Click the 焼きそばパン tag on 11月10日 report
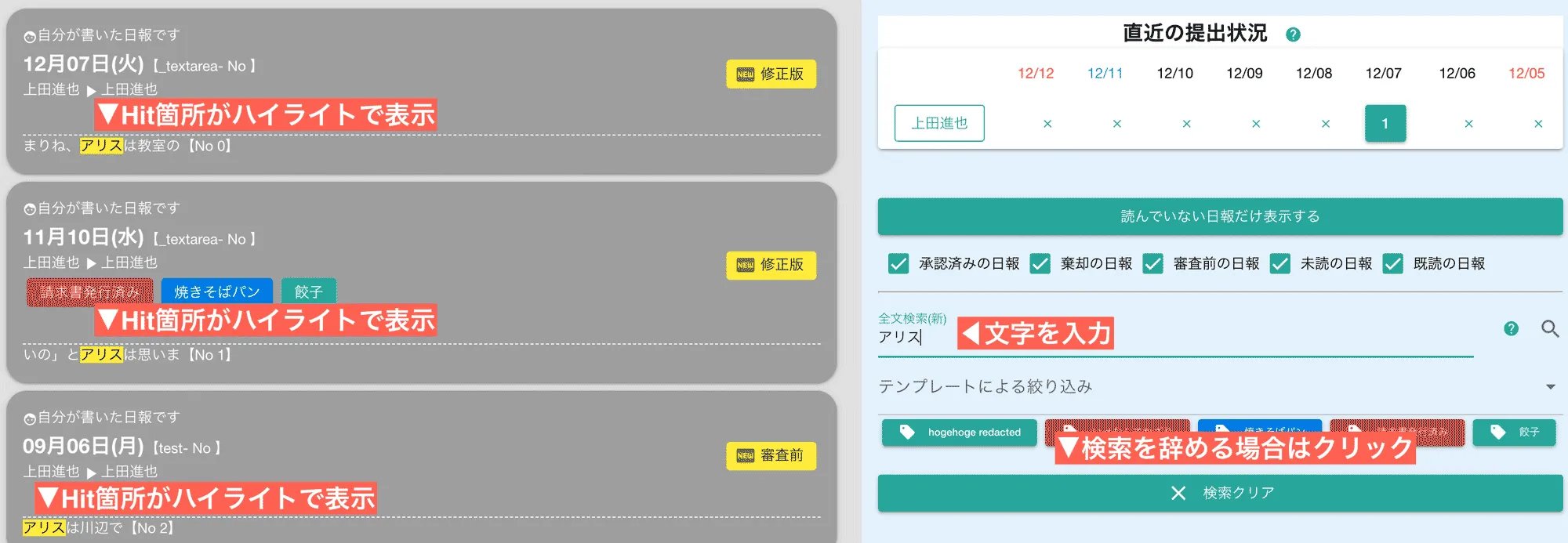The image size is (1568, 543). pyautogui.click(x=217, y=292)
